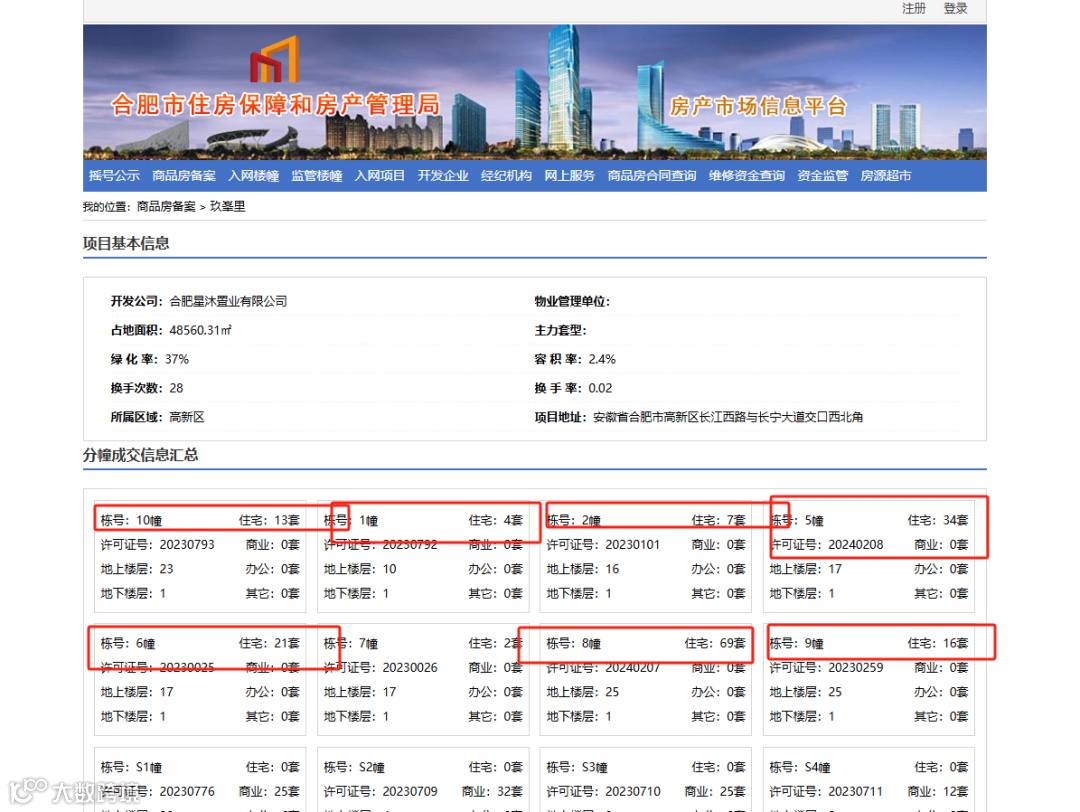Select 监管楼幢 in navigation bar
The image size is (1080, 812).
(x=317, y=176)
